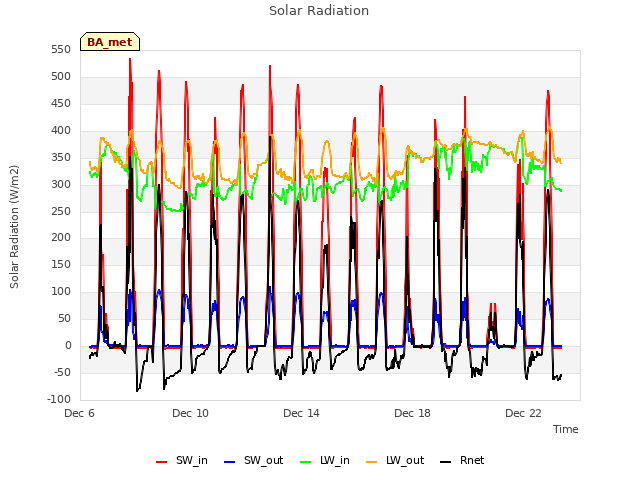Click the SW_out legend label
The height and width of the screenshot is (480, 640).
(x=264, y=460)
